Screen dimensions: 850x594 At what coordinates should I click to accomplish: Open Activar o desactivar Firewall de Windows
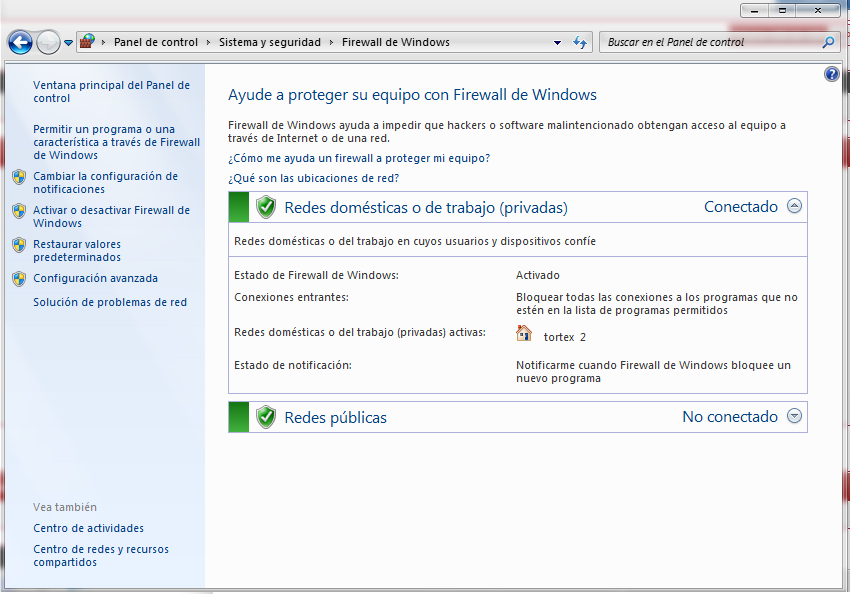point(111,217)
